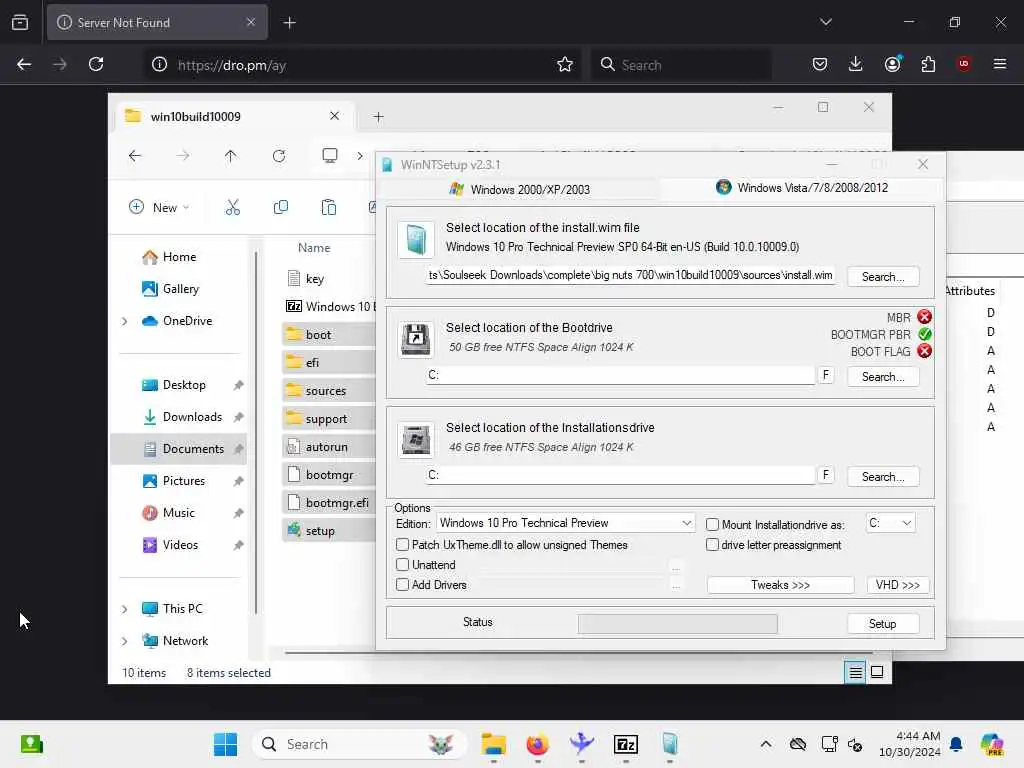Open a new Firefox tab
This screenshot has height=768, width=1024.
click(289, 22)
